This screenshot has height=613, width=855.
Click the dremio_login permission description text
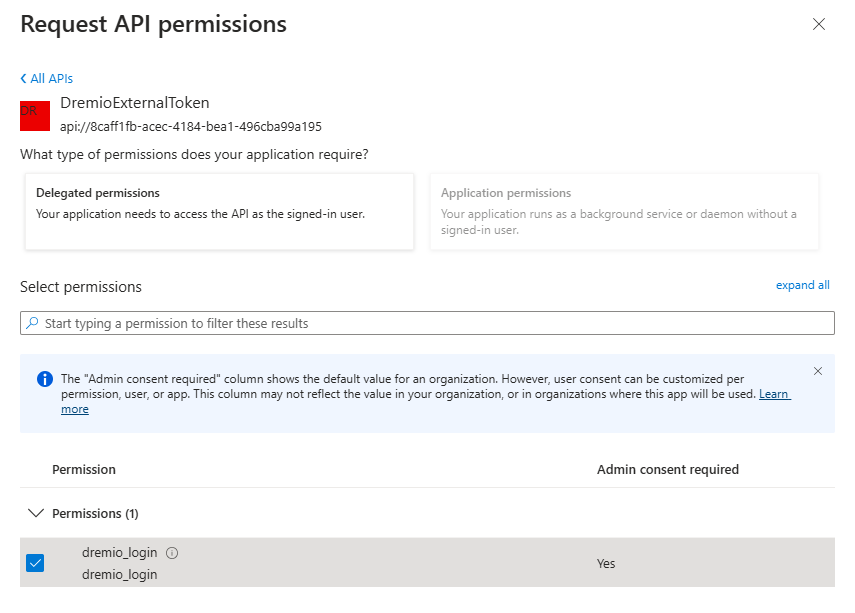pyautogui.click(x=119, y=574)
